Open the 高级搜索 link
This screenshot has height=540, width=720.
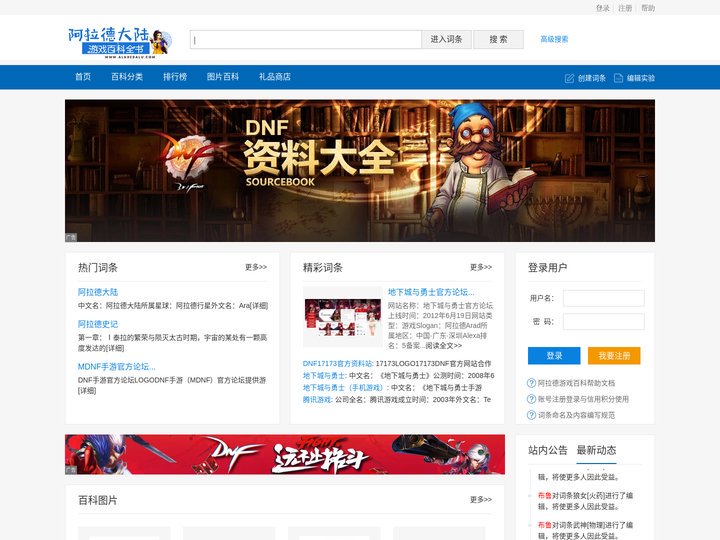click(554, 39)
